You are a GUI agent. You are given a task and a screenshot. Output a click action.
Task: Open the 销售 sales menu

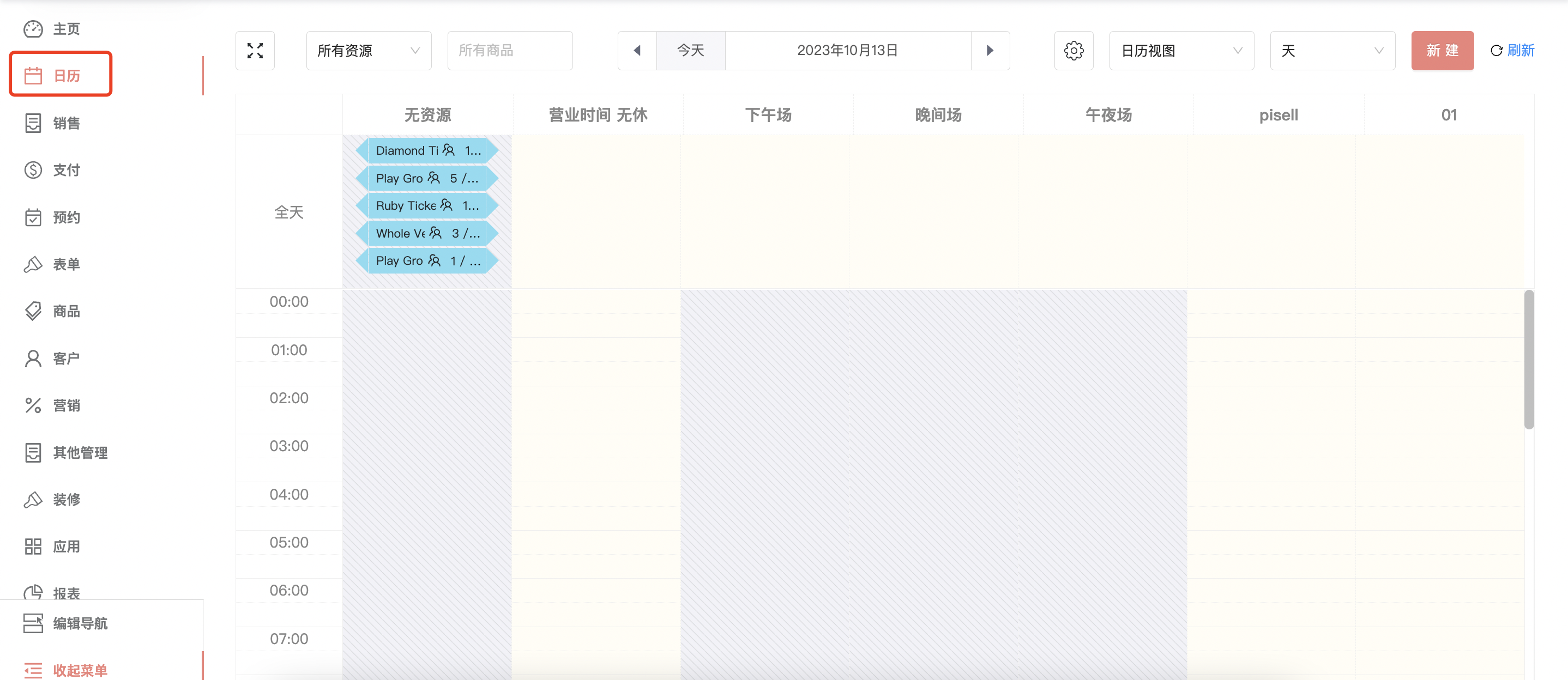pos(52,123)
